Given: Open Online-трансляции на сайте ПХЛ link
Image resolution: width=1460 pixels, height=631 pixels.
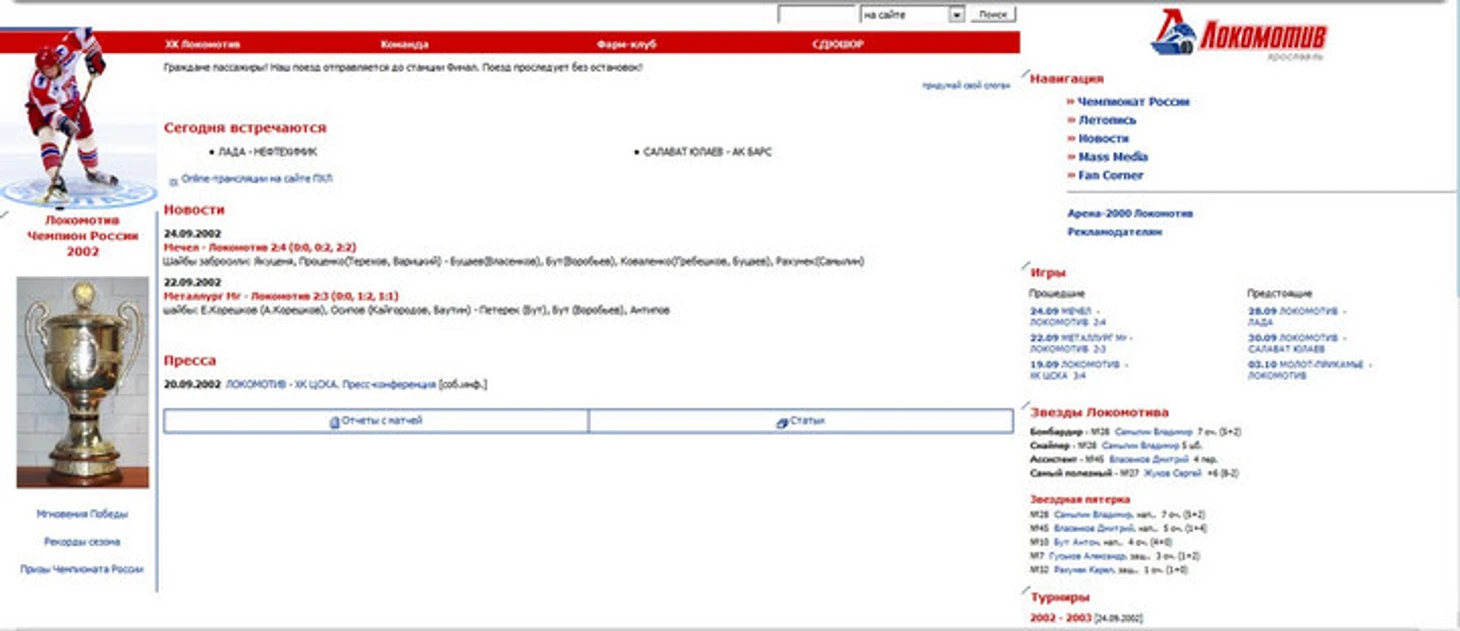Looking at the screenshot, I should (257, 179).
